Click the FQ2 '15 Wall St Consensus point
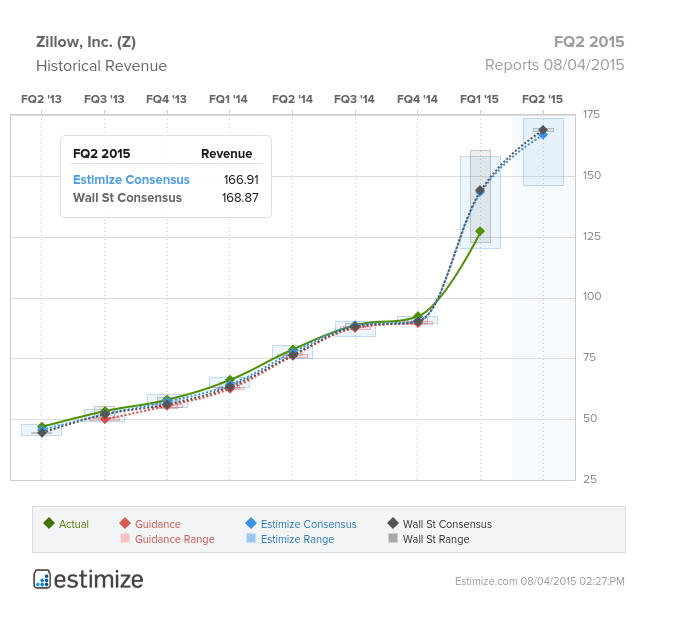The image size is (675, 620). point(543,130)
